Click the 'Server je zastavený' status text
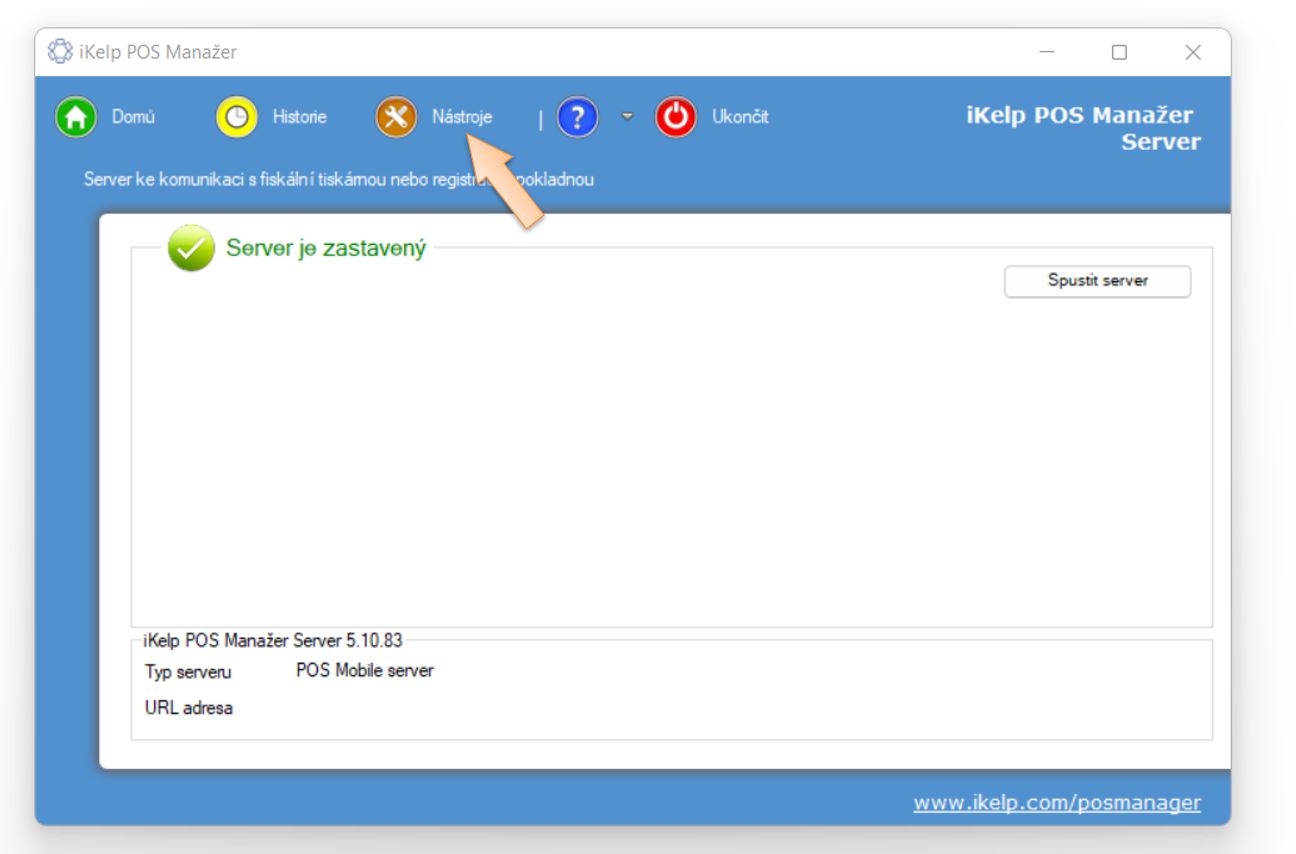Screen dimensions: 1296x854 (326, 248)
